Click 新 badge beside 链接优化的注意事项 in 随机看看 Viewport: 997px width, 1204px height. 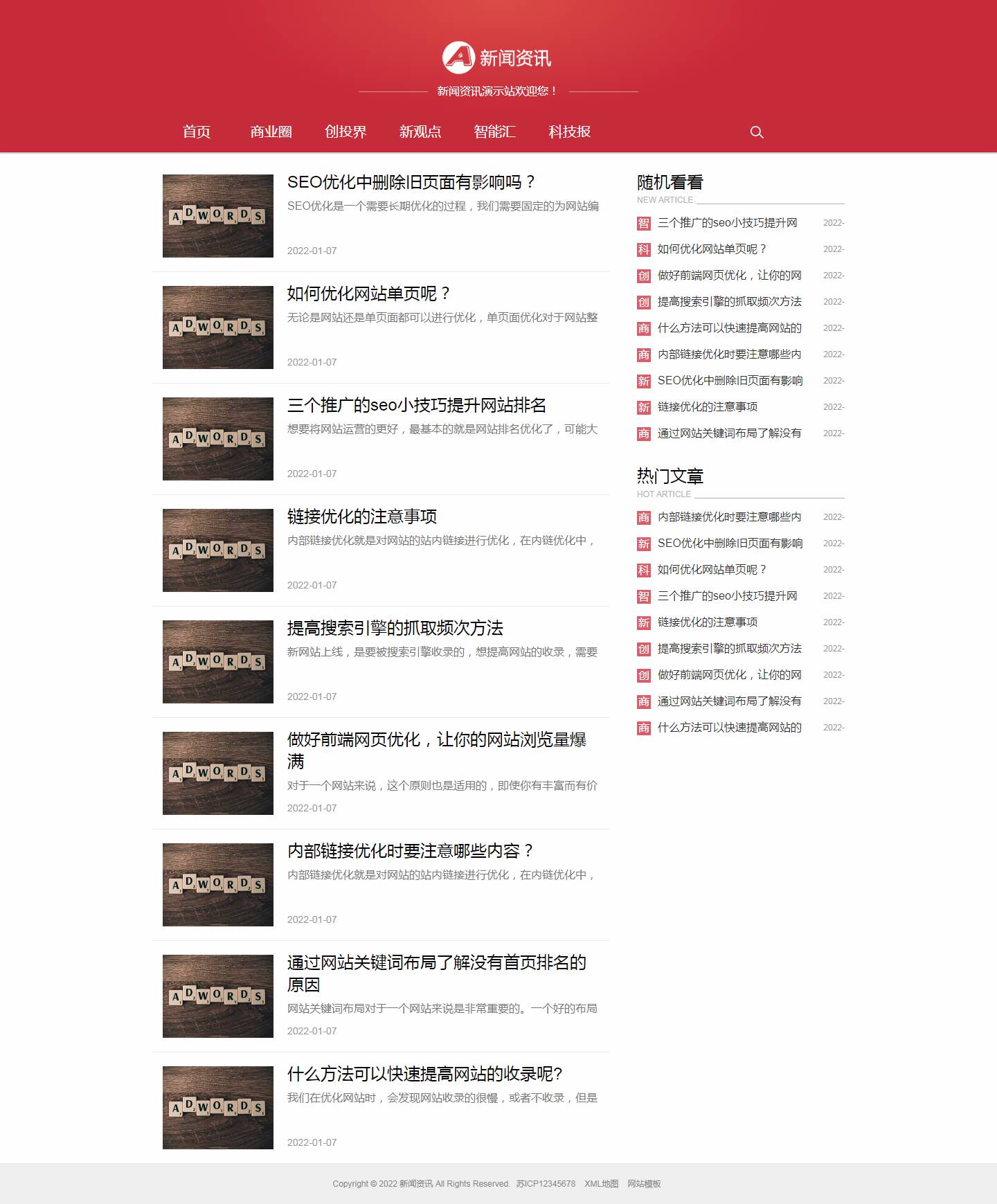point(644,407)
